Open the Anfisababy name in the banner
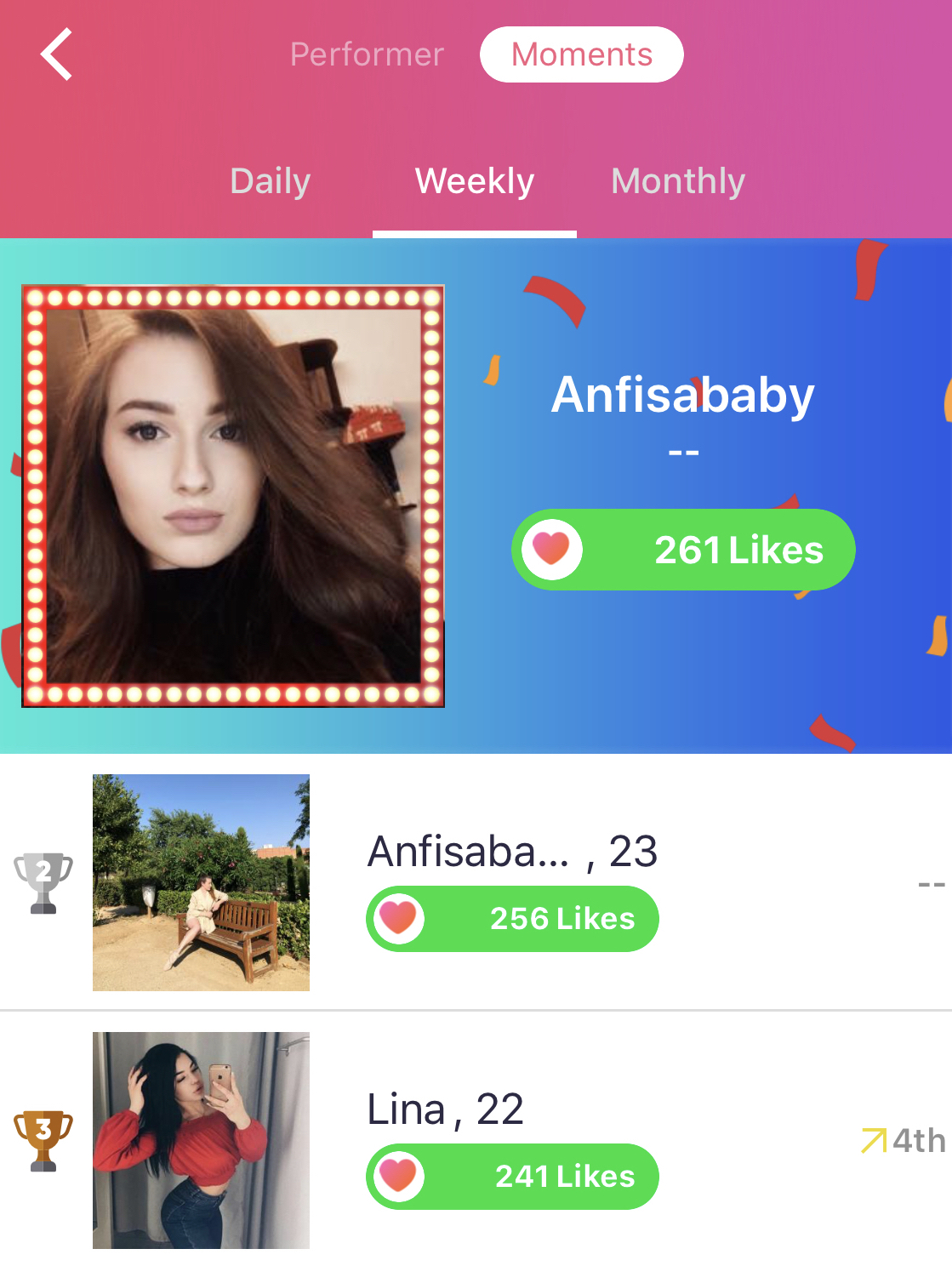The image size is (952, 1266). pyautogui.click(x=683, y=396)
